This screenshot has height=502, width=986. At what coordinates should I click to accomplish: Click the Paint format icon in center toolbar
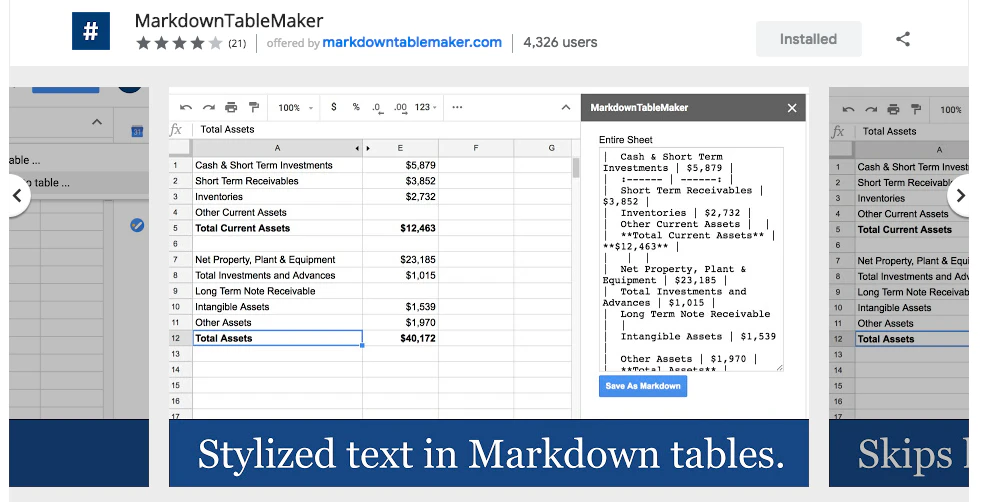(x=253, y=108)
